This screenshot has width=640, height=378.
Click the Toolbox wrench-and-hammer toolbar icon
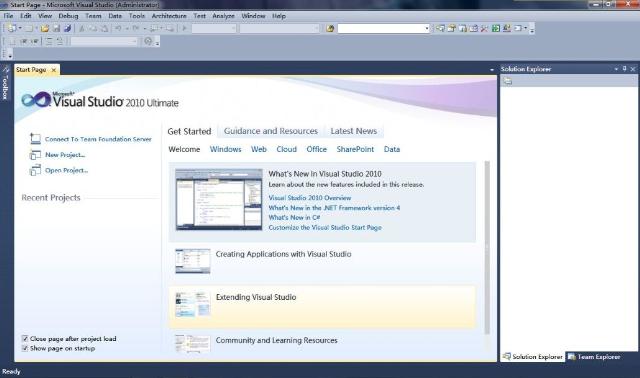tap(484, 28)
